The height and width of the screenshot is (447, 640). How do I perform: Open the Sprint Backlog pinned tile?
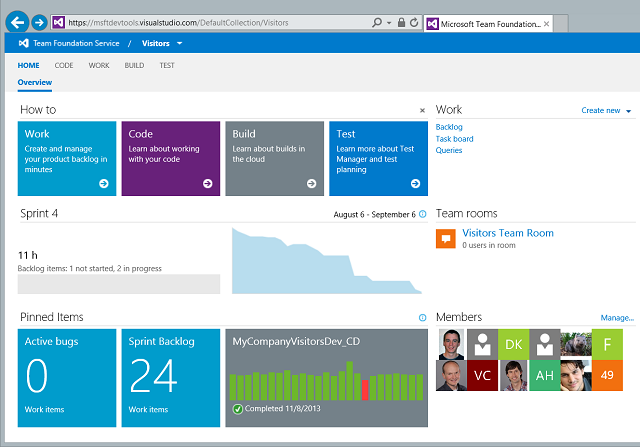tap(171, 378)
